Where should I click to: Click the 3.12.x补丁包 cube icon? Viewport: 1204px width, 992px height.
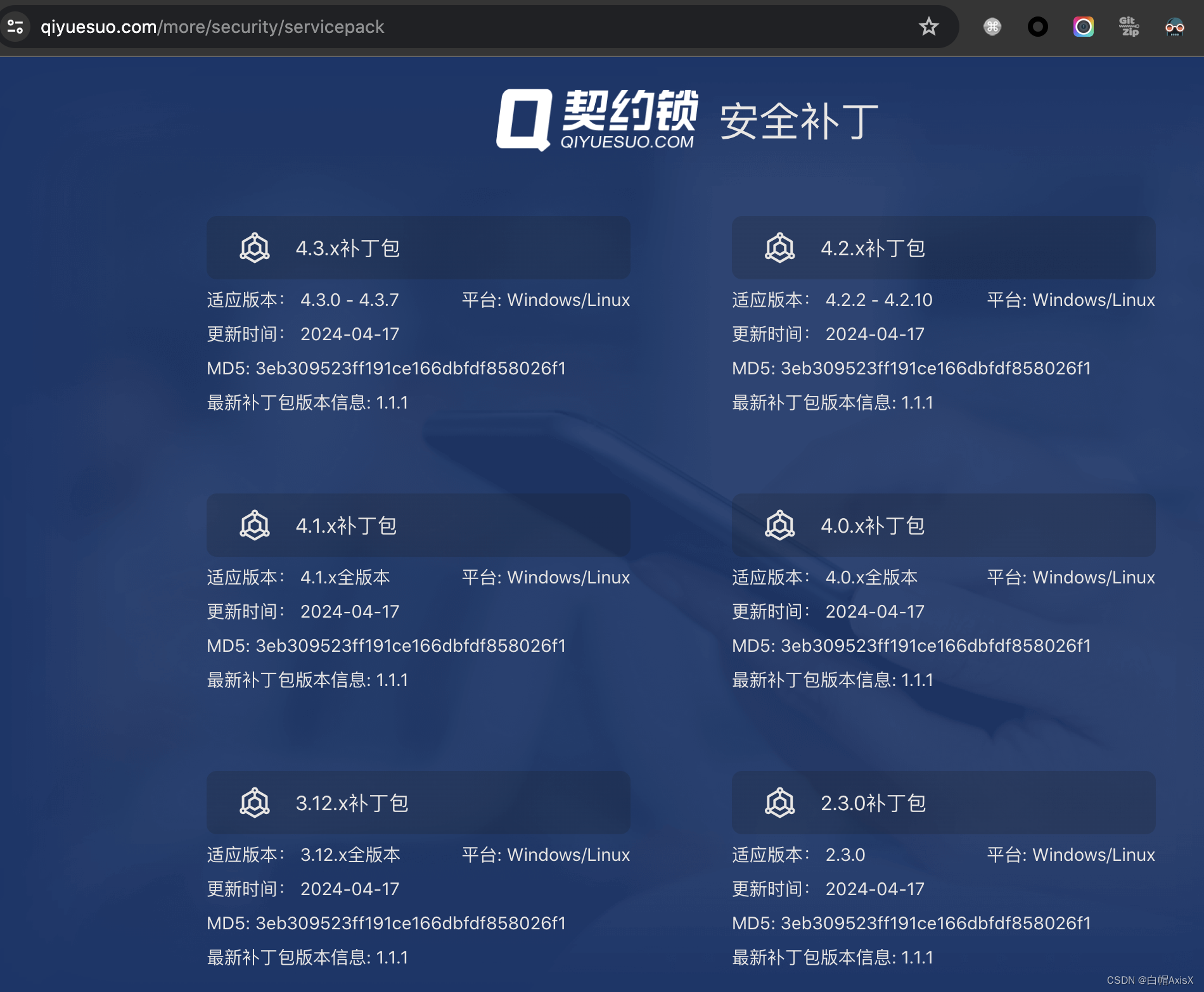coord(255,803)
